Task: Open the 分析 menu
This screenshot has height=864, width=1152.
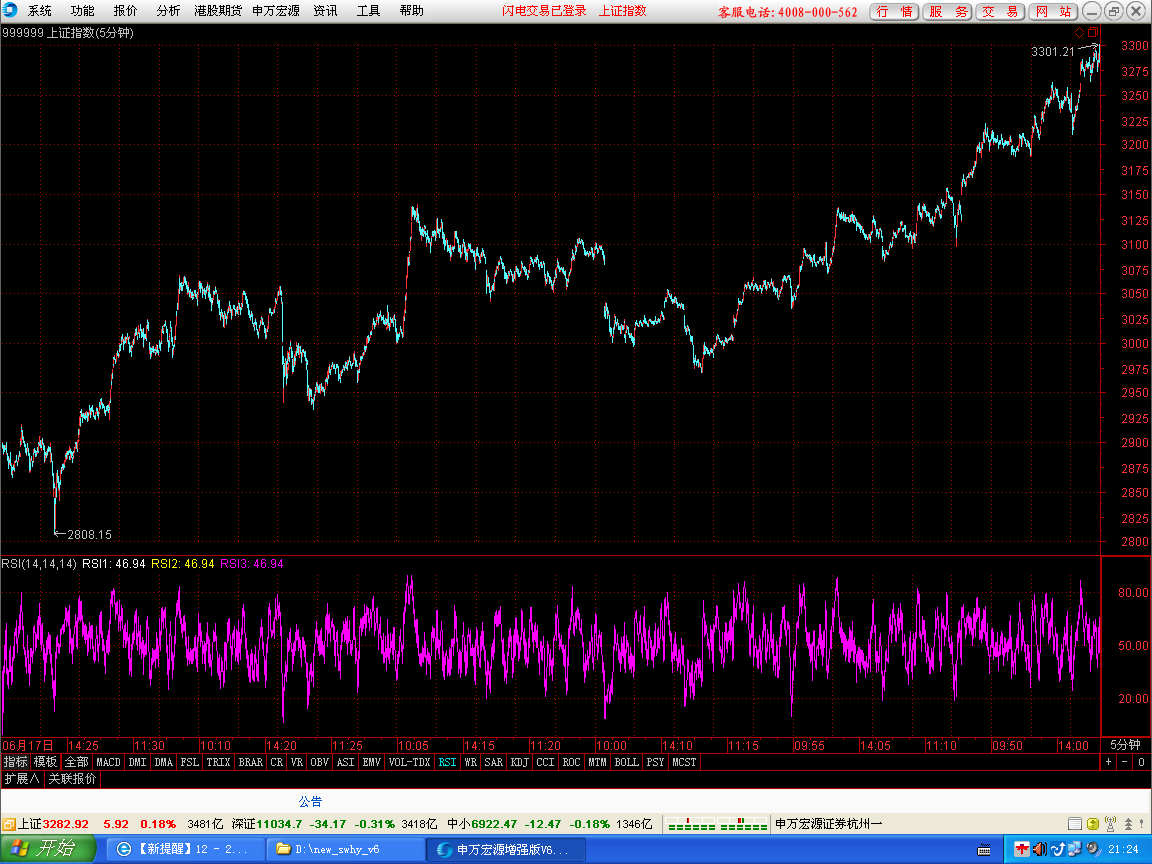Action: point(168,10)
